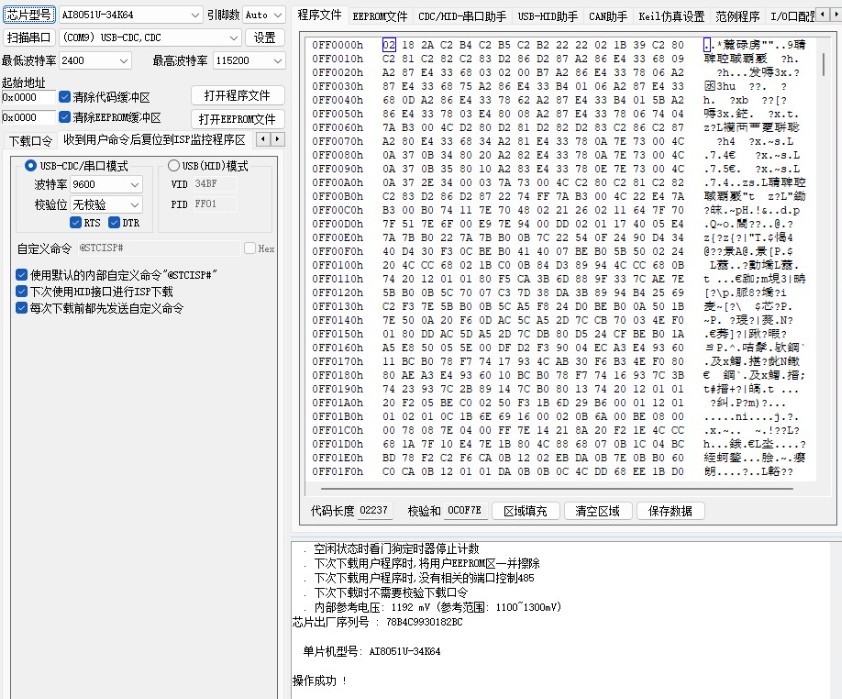842x699 pixels.
Task: Click the 自定义命令 @STCISP# field
Action: click(158, 248)
